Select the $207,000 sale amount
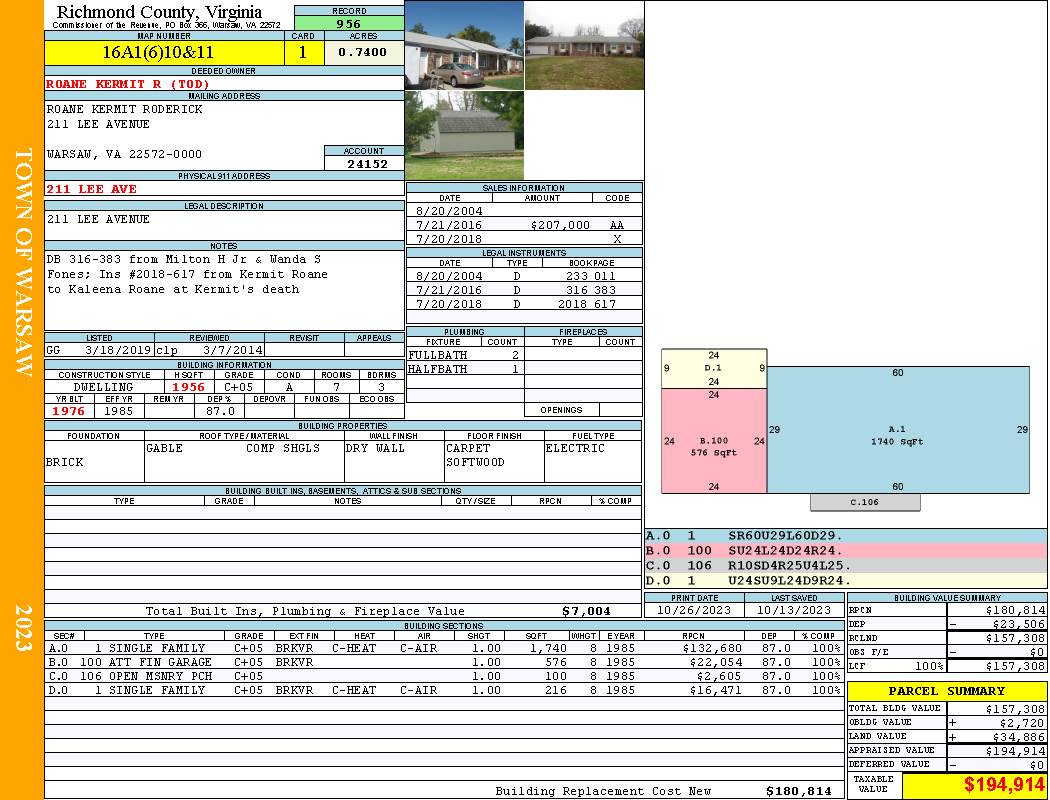Screen dimensions: 1050x800 560,225
